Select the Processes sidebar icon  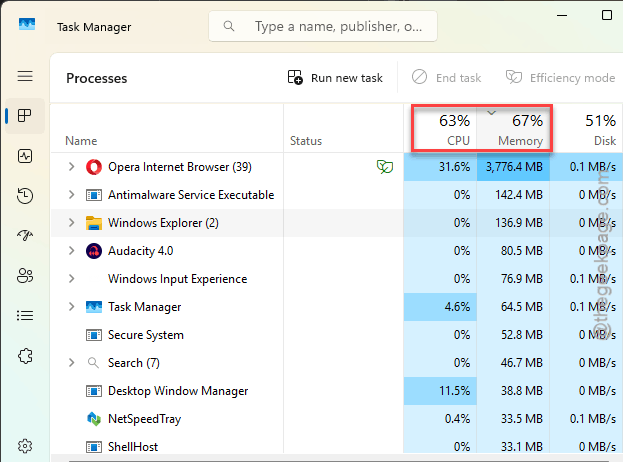25,116
